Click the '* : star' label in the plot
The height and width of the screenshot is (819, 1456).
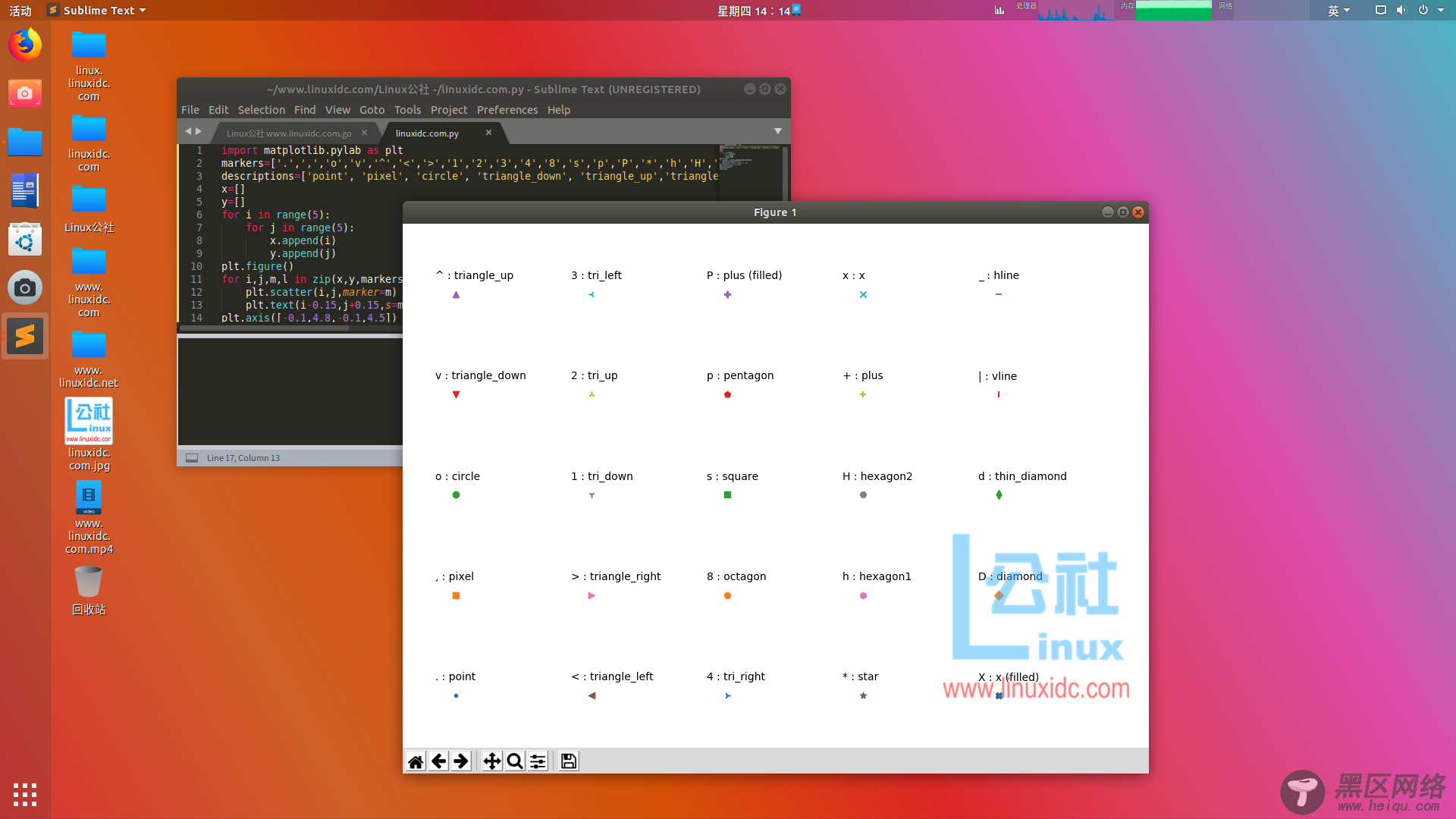pos(860,676)
